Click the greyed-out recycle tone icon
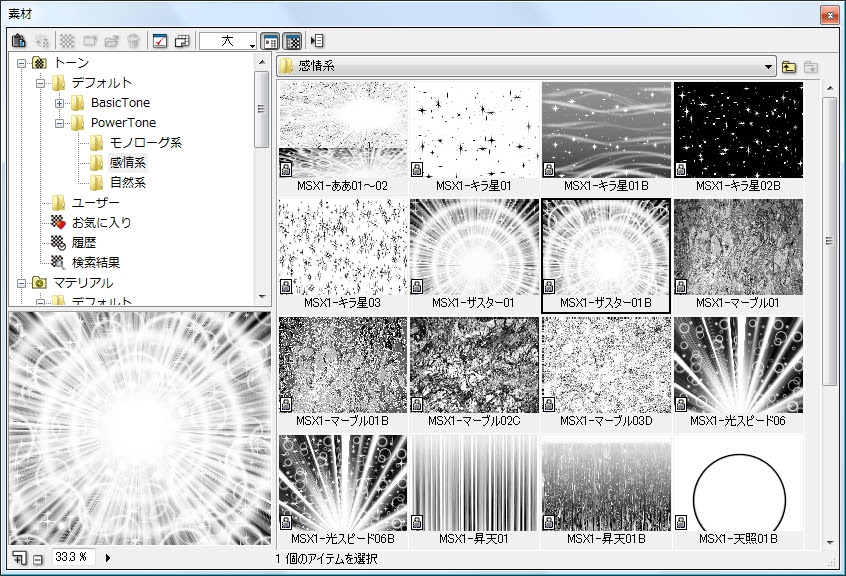Screen dimensions: 846x576 (42, 41)
